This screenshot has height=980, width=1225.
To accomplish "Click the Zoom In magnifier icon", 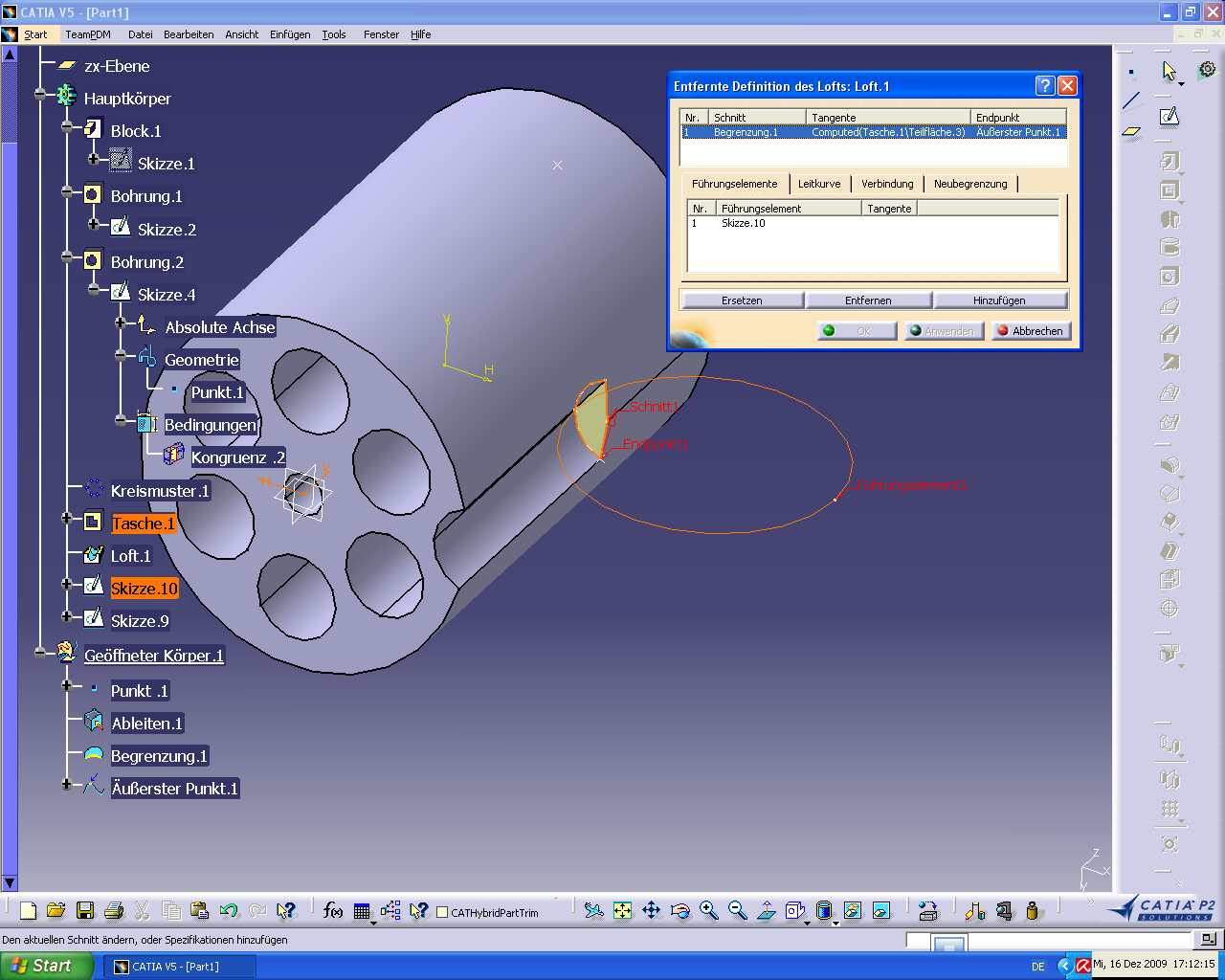I will click(709, 910).
